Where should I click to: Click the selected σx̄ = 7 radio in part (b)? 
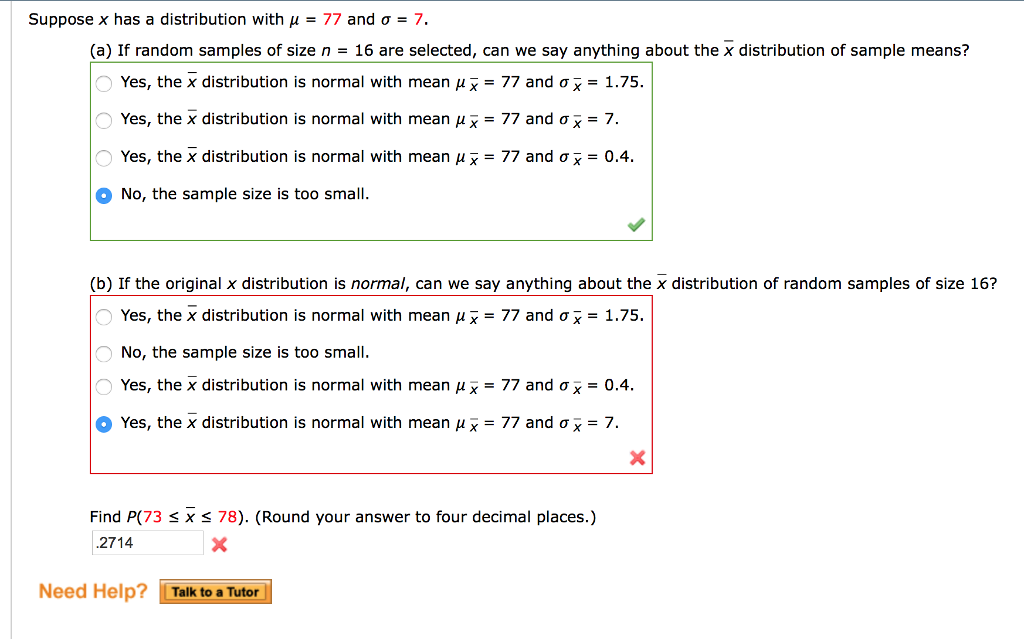coord(104,423)
